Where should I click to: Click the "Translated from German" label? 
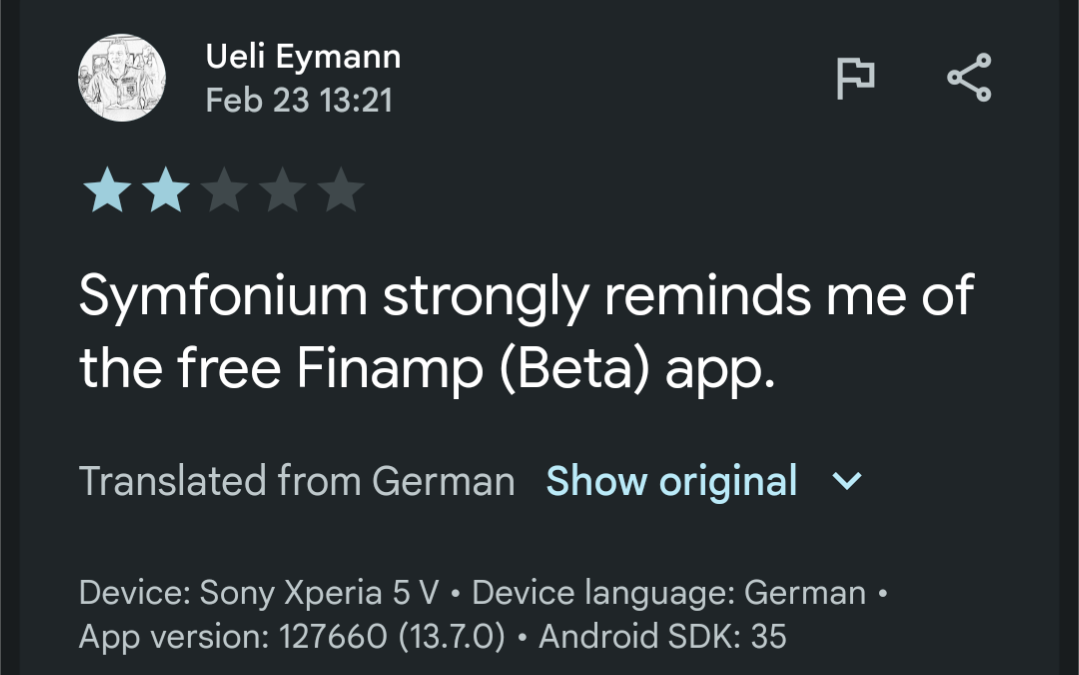[297, 482]
